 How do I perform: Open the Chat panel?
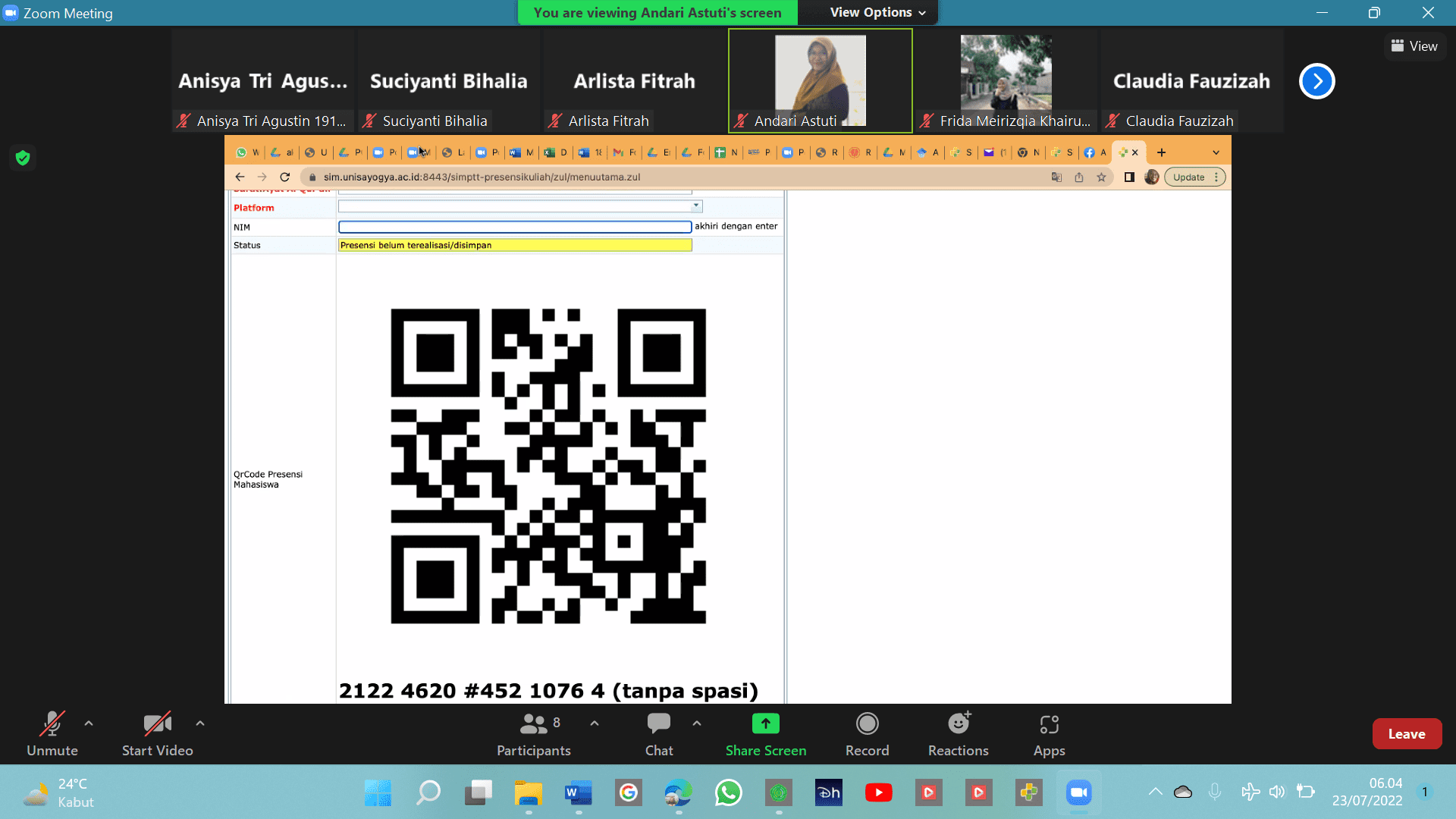(659, 733)
